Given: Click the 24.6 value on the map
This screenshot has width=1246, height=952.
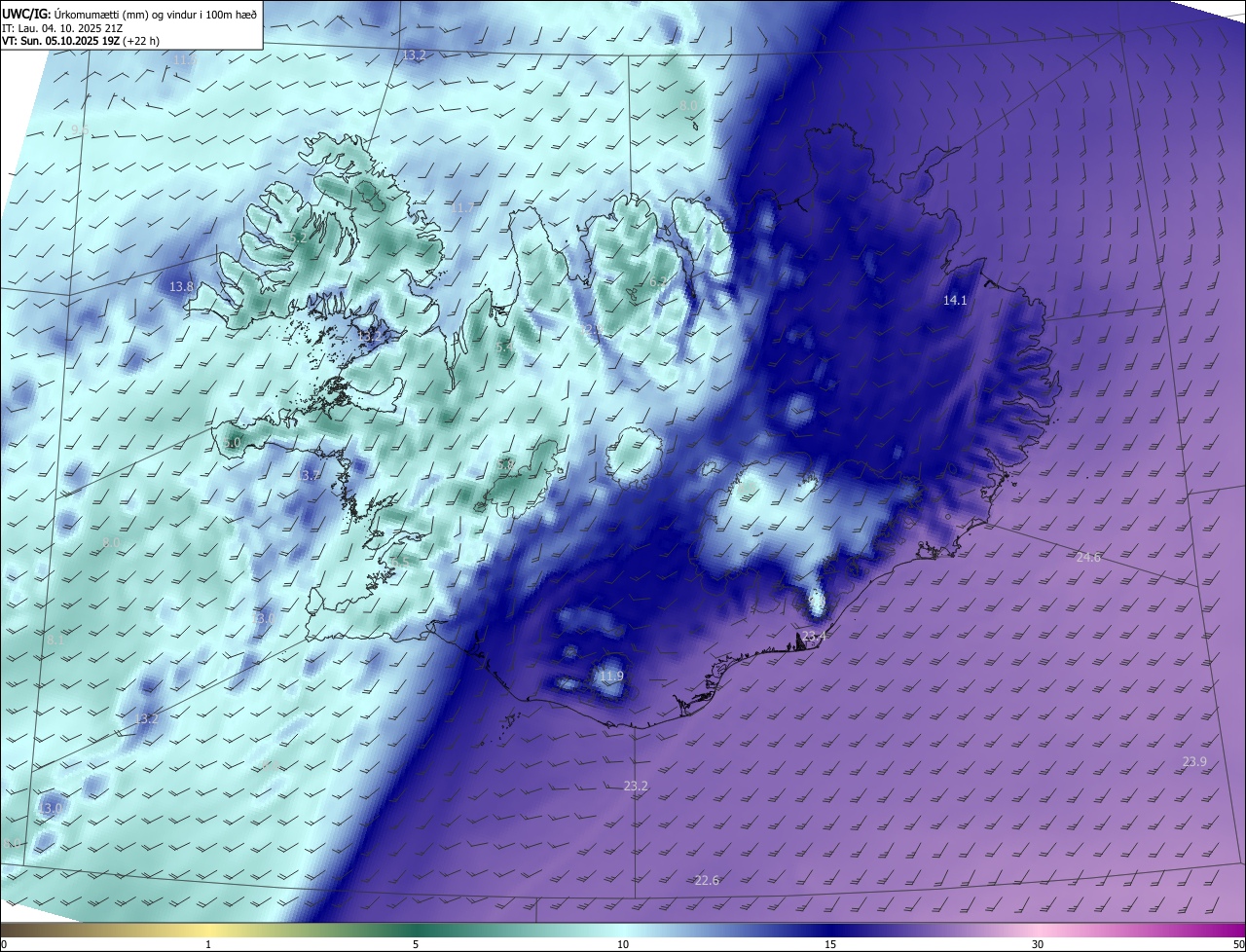Looking at the screenshot, I should point(1088,557).
